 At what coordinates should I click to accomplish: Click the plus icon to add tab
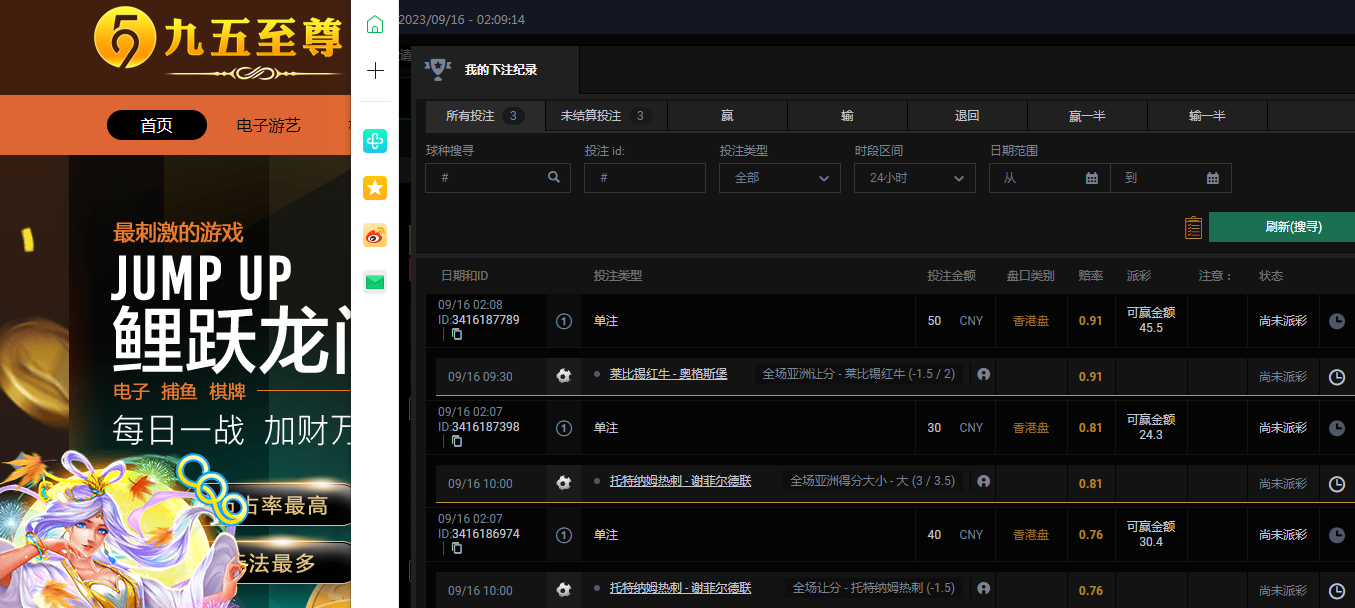375,71
